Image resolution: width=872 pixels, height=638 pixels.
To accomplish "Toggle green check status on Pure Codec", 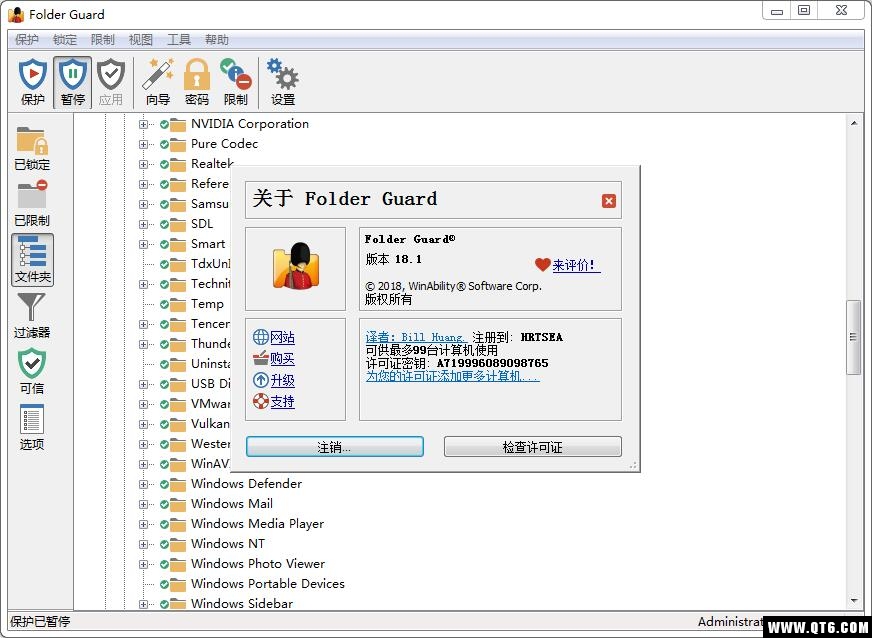I will [x=164, y=145].
